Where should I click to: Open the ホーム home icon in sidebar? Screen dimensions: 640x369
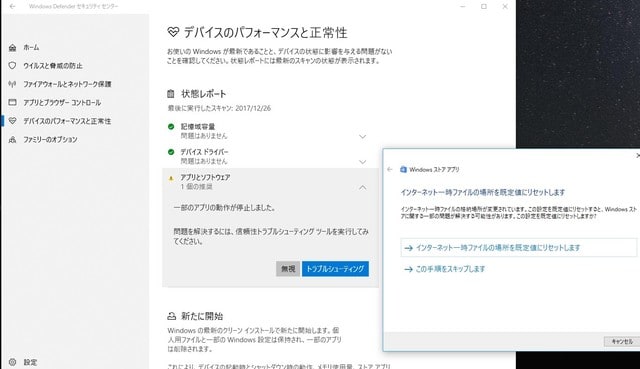[x=13, y=48]
